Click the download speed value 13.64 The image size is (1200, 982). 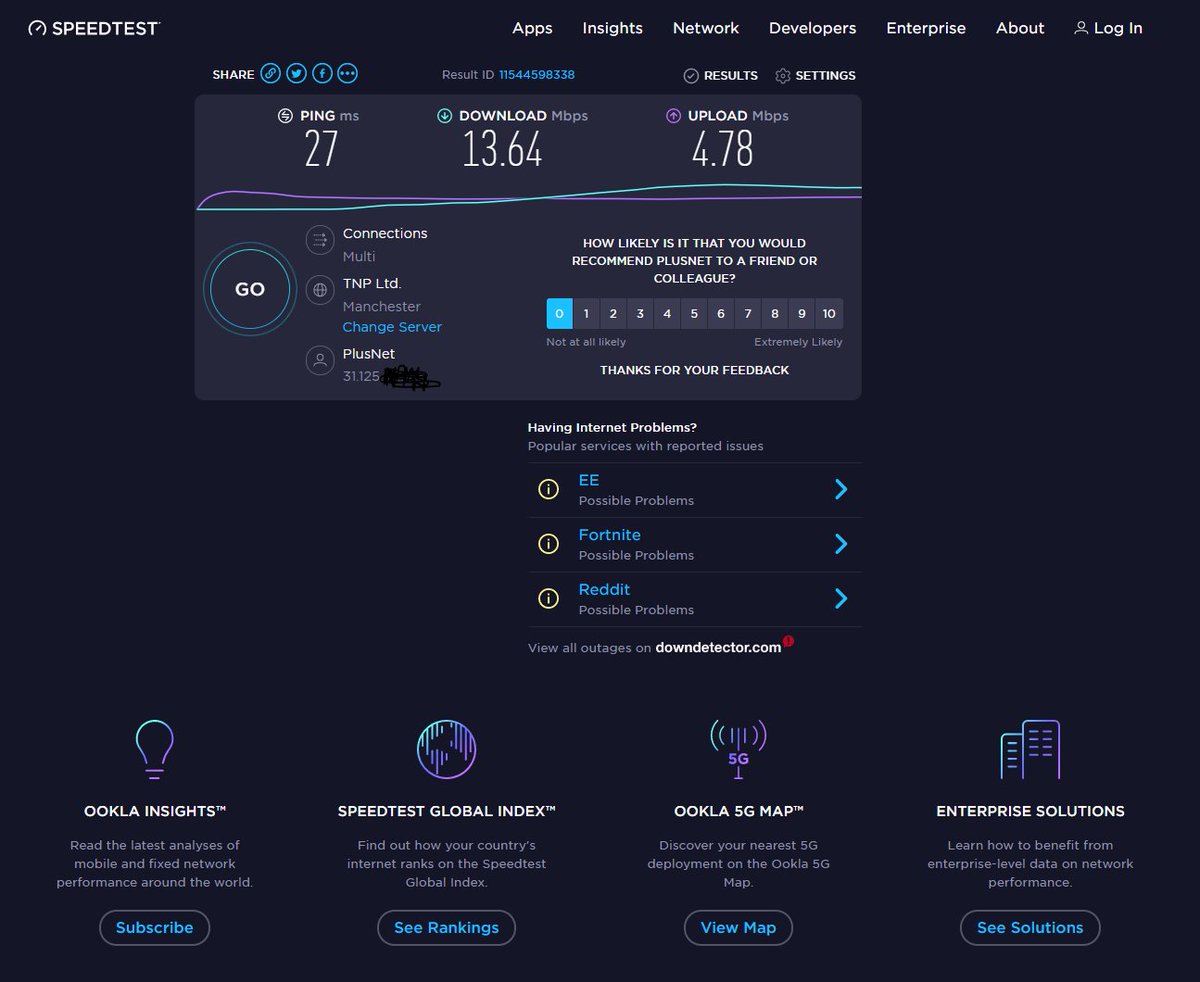point(502,150)
